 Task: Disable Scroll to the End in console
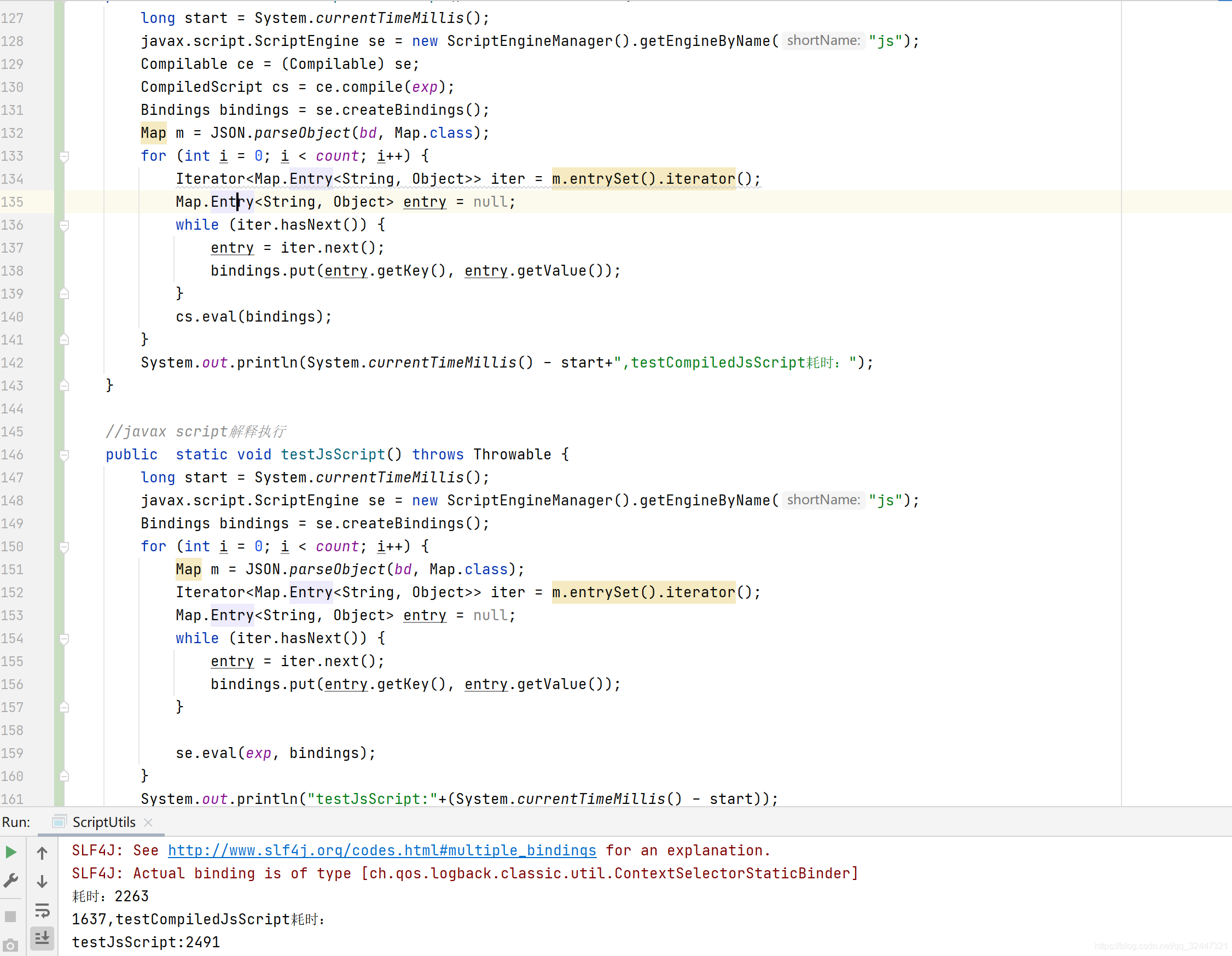(x=42, y=938)
